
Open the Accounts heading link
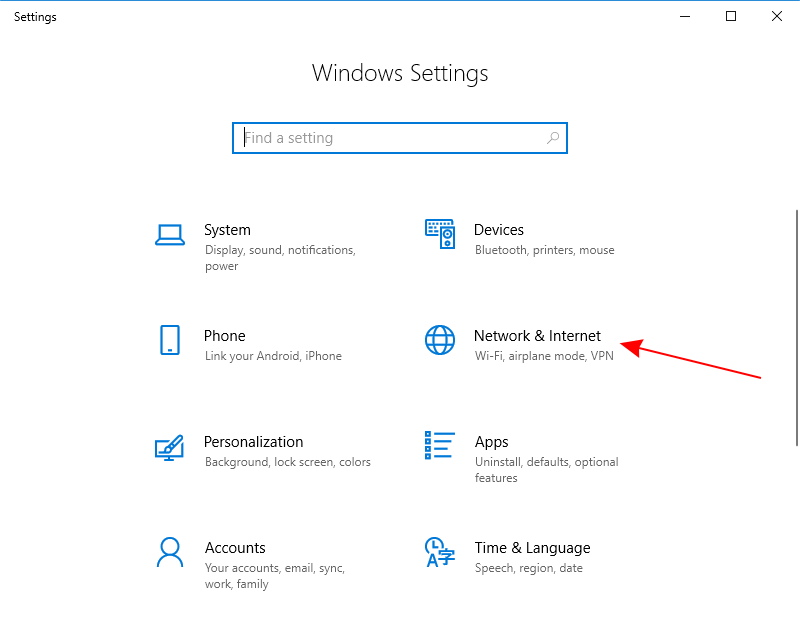coord(235,548)
